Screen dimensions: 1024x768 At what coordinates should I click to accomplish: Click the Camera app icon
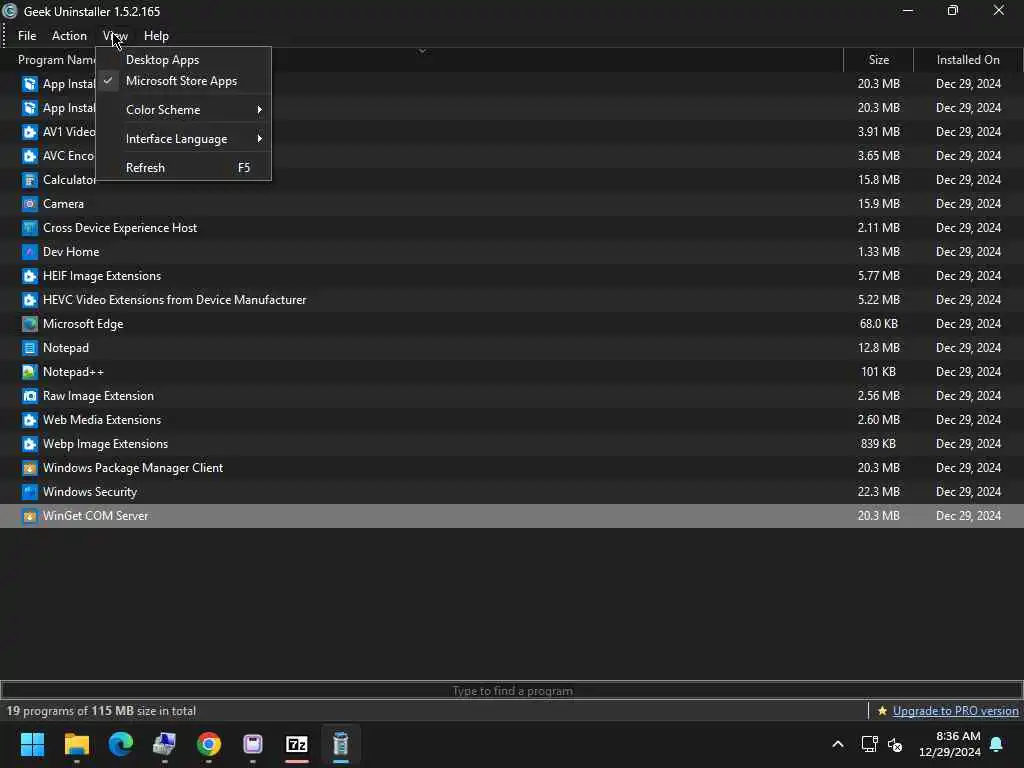[29, 204]
